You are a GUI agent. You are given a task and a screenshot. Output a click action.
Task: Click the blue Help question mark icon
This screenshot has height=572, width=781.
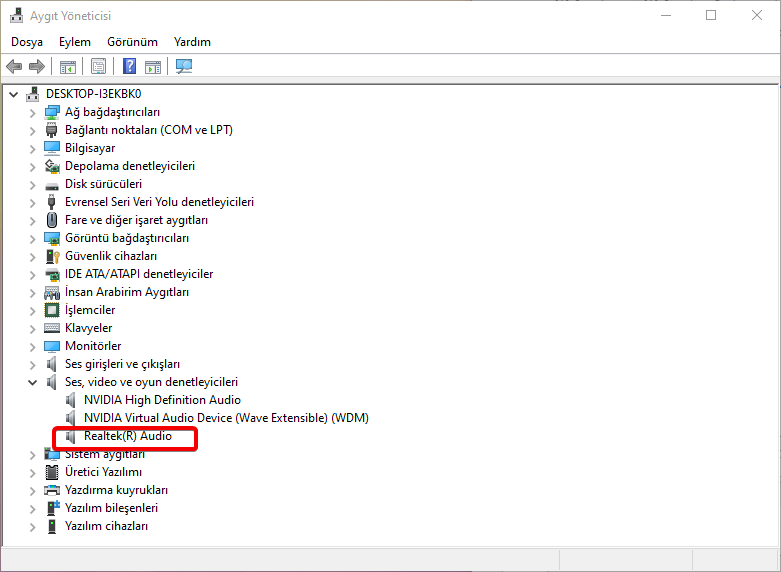tap(130, 66)
